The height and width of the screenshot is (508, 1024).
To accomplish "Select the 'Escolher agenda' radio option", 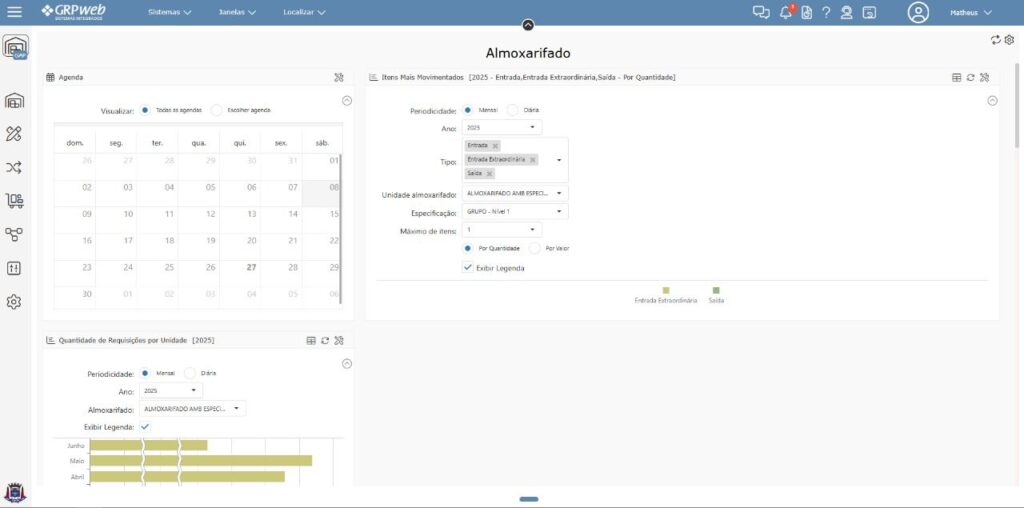I will (219, 110).
